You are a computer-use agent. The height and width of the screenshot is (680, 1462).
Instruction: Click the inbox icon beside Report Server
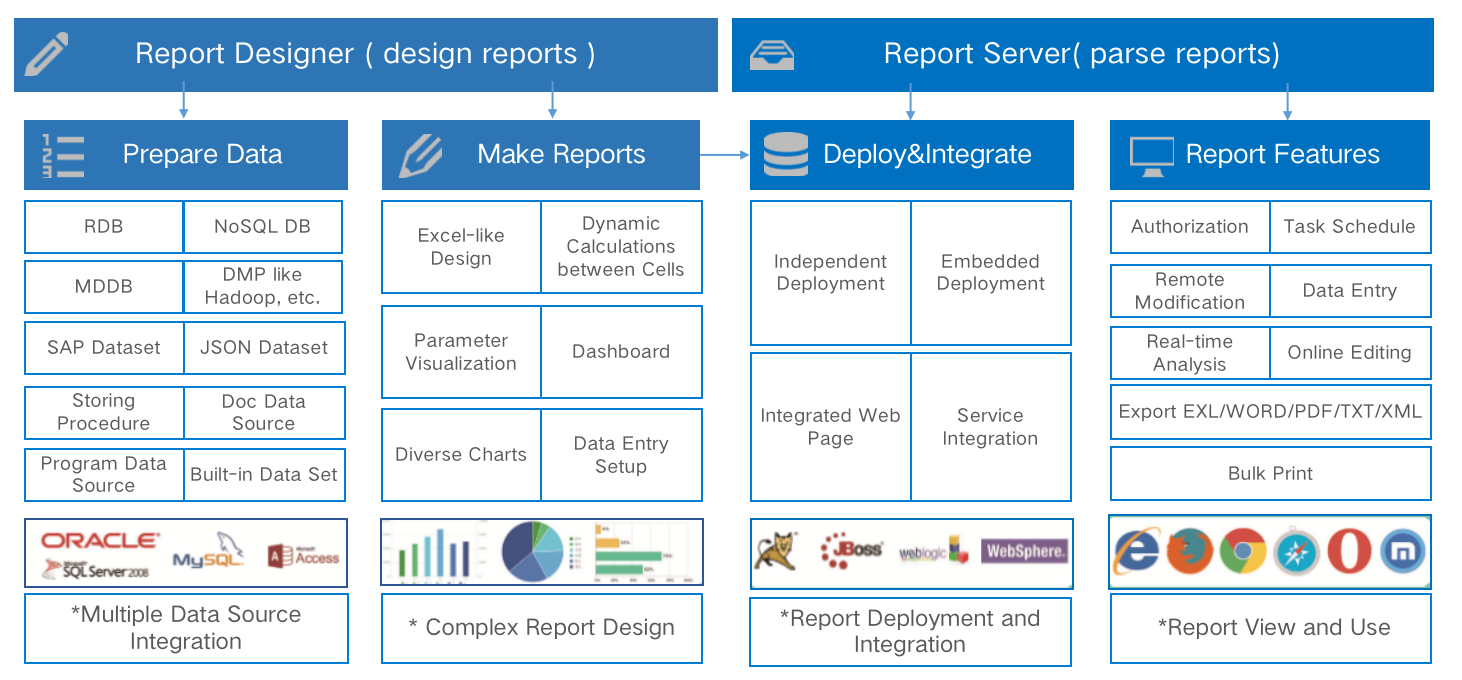coord(770,53)
